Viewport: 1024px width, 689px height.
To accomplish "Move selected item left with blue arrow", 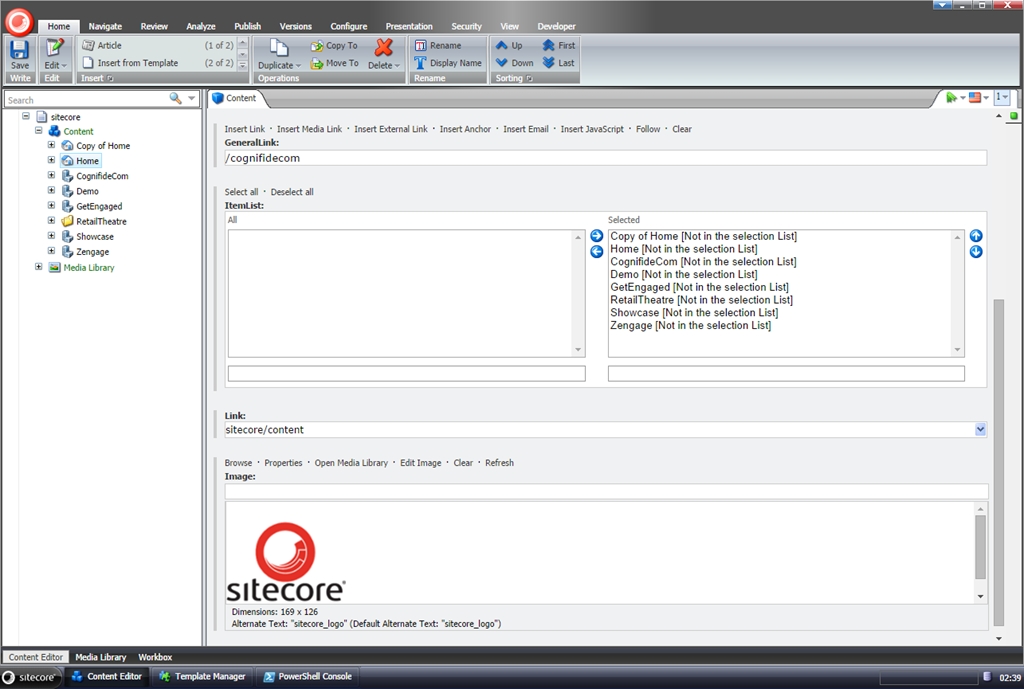I will [x=596, y=251].
